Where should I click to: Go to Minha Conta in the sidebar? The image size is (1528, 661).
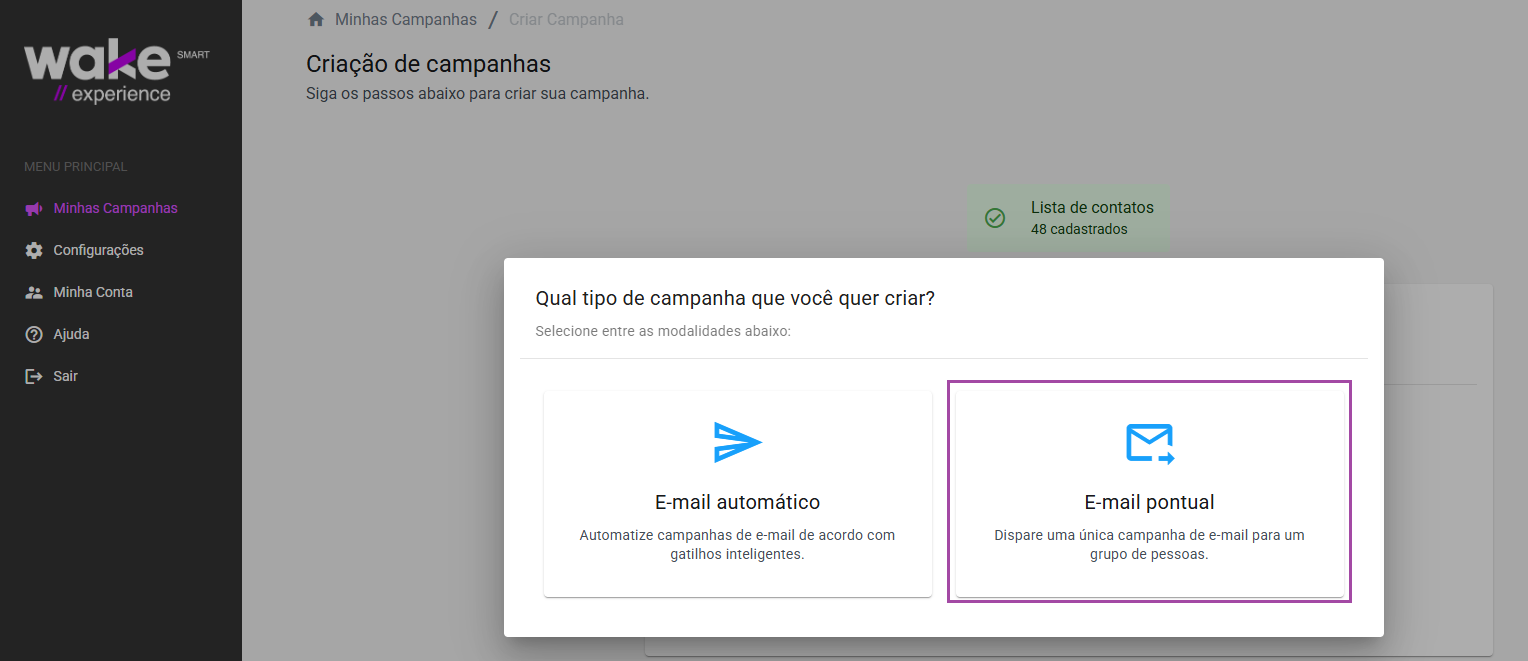click(93, 292)
